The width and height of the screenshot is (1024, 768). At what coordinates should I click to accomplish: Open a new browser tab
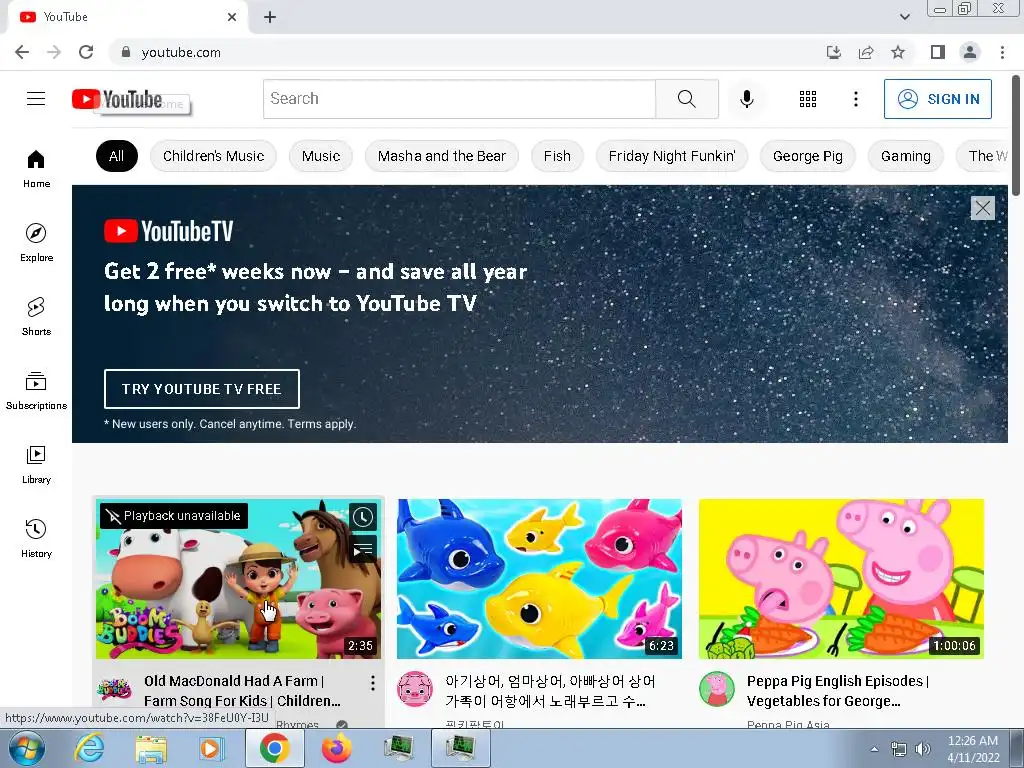pyautogui.click(x=270, y=17)
